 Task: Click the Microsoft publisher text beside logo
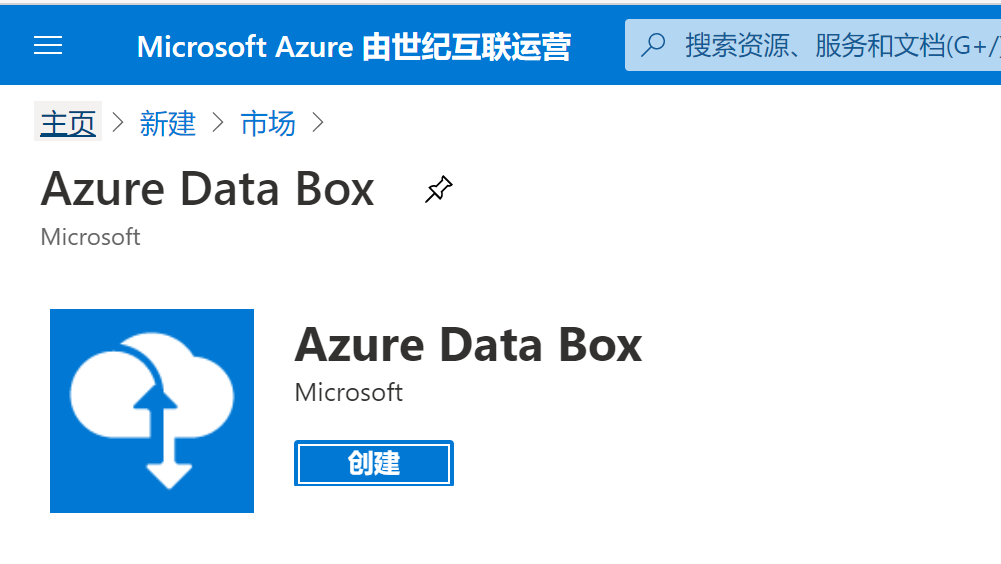pyautogui.click(x=349, y=392)
